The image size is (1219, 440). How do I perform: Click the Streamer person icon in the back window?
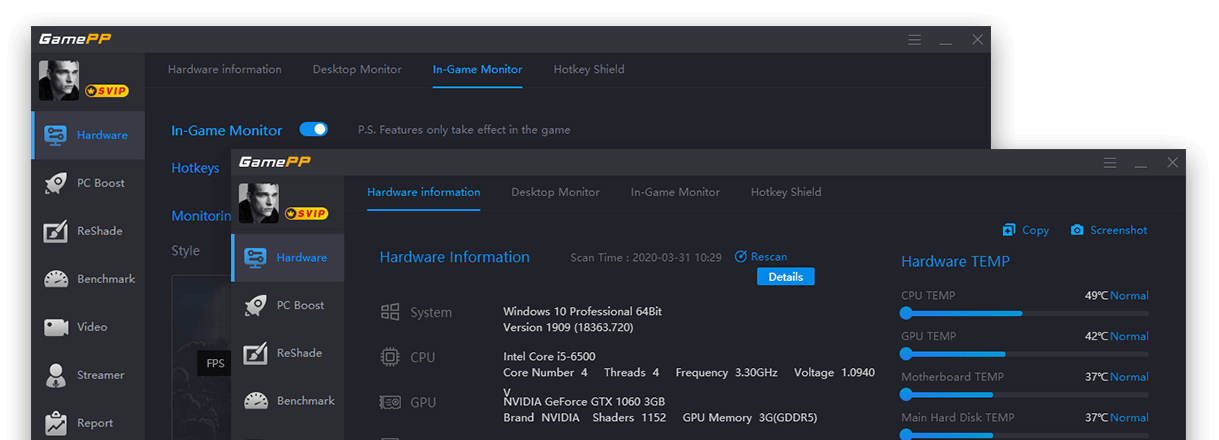56,375
